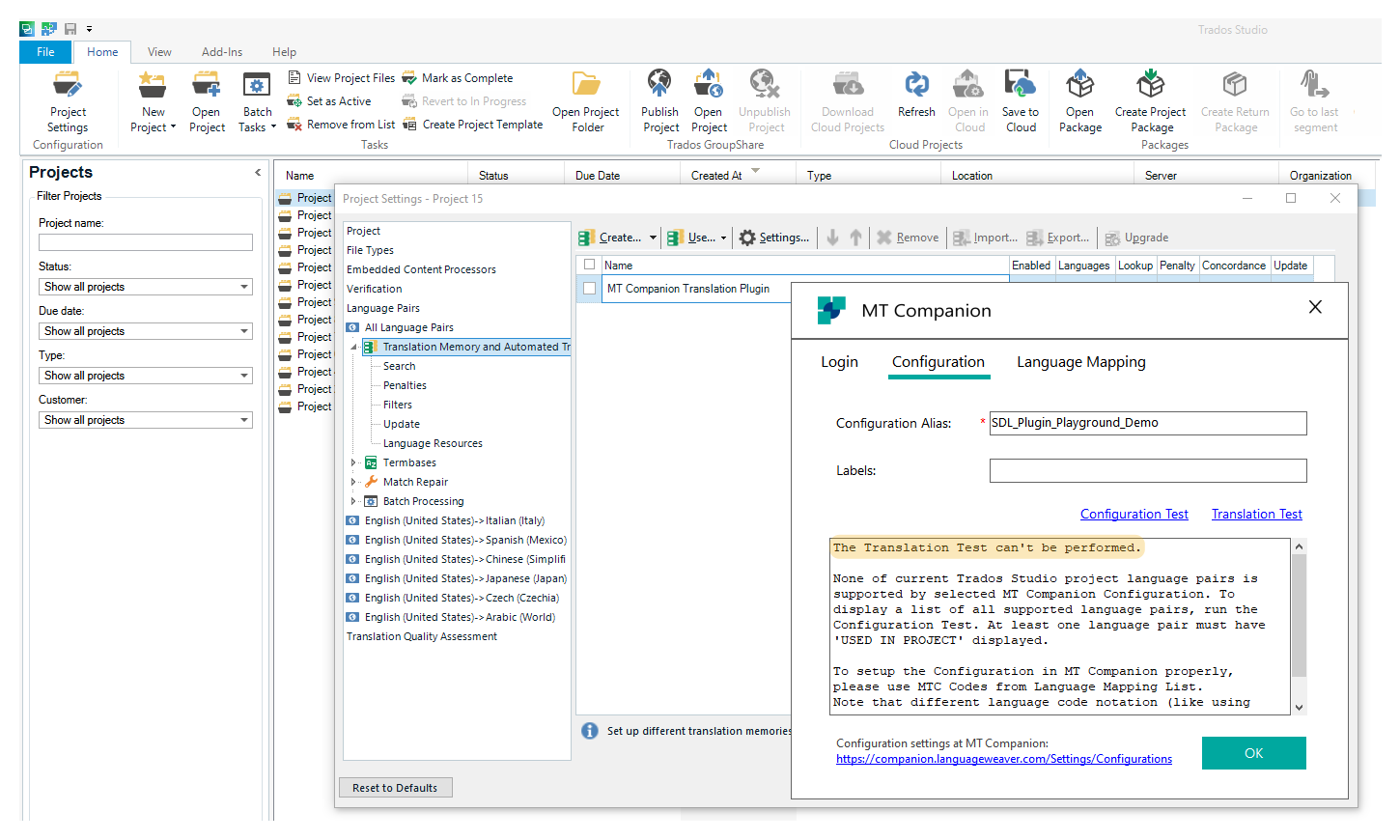Screen dimensions: 1400x840
Task: Switch to the Language Mapping tab
Action: tap(1081, 362)
